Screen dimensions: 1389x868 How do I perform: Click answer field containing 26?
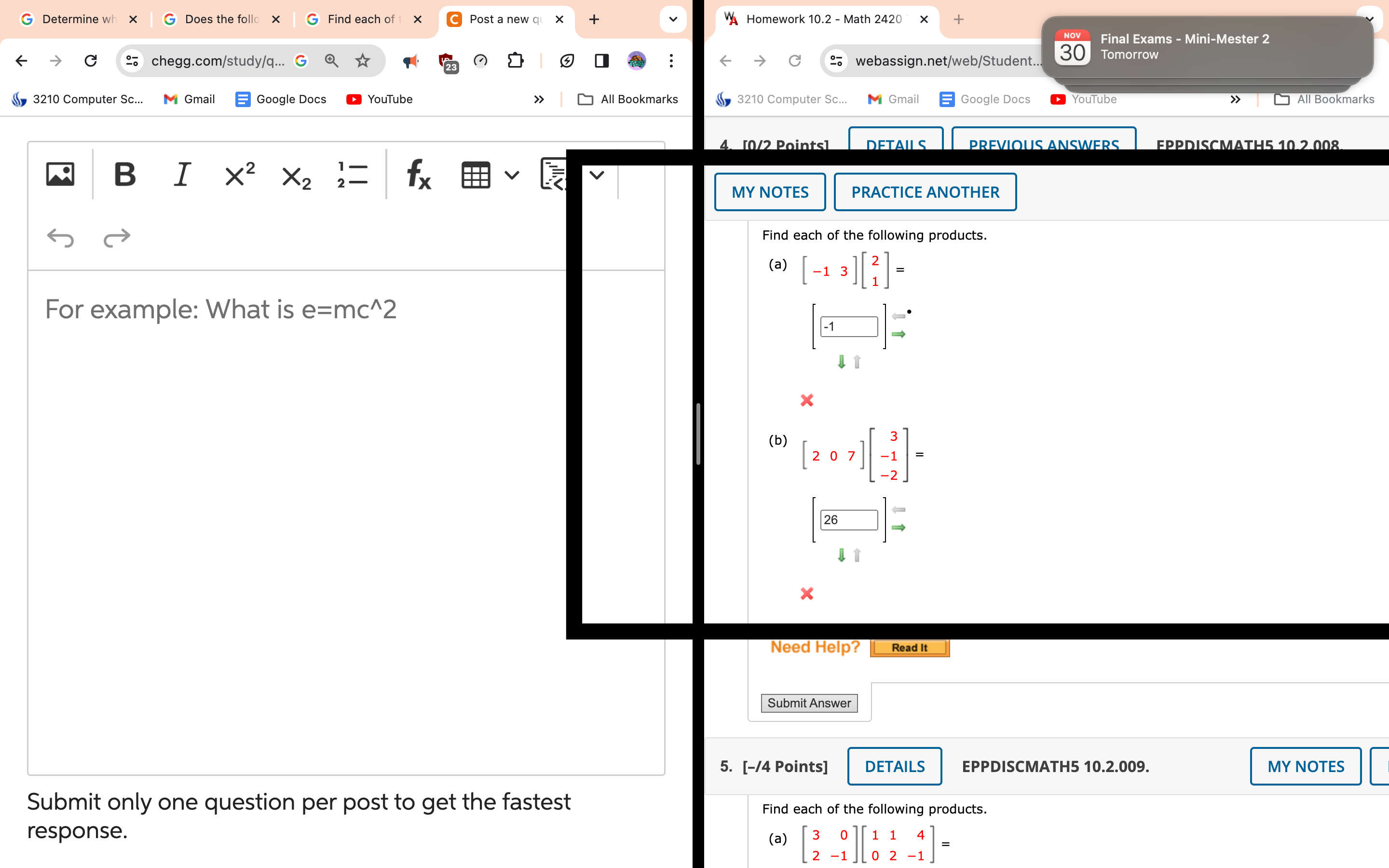point(849,519)
